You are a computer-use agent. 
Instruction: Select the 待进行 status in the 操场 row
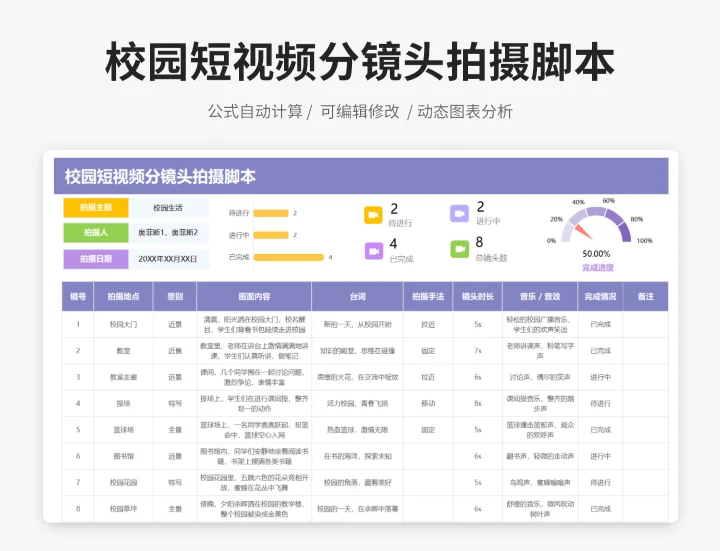tap(600, 403)
